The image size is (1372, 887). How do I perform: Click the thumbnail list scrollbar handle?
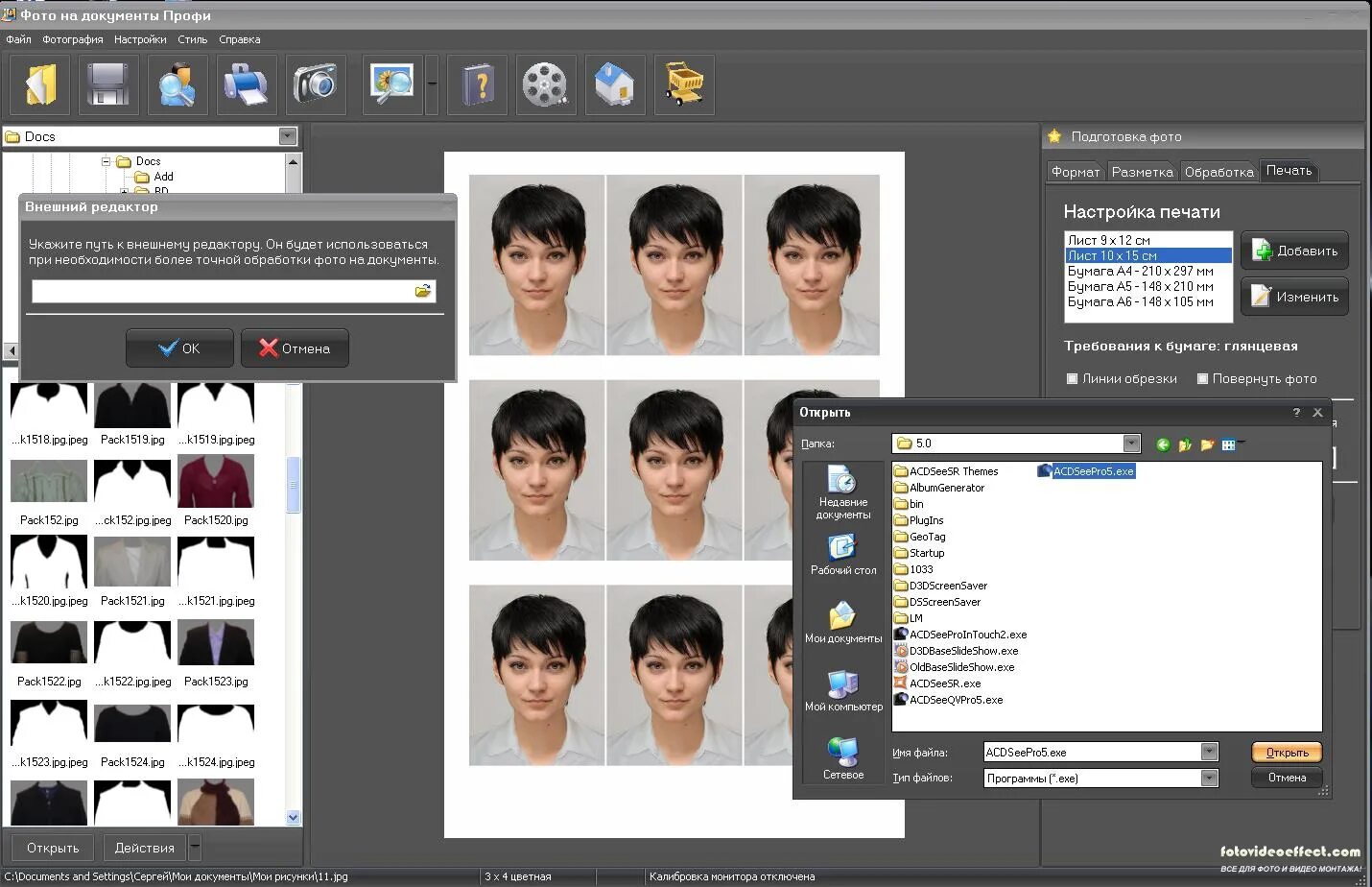pos(294,486)
